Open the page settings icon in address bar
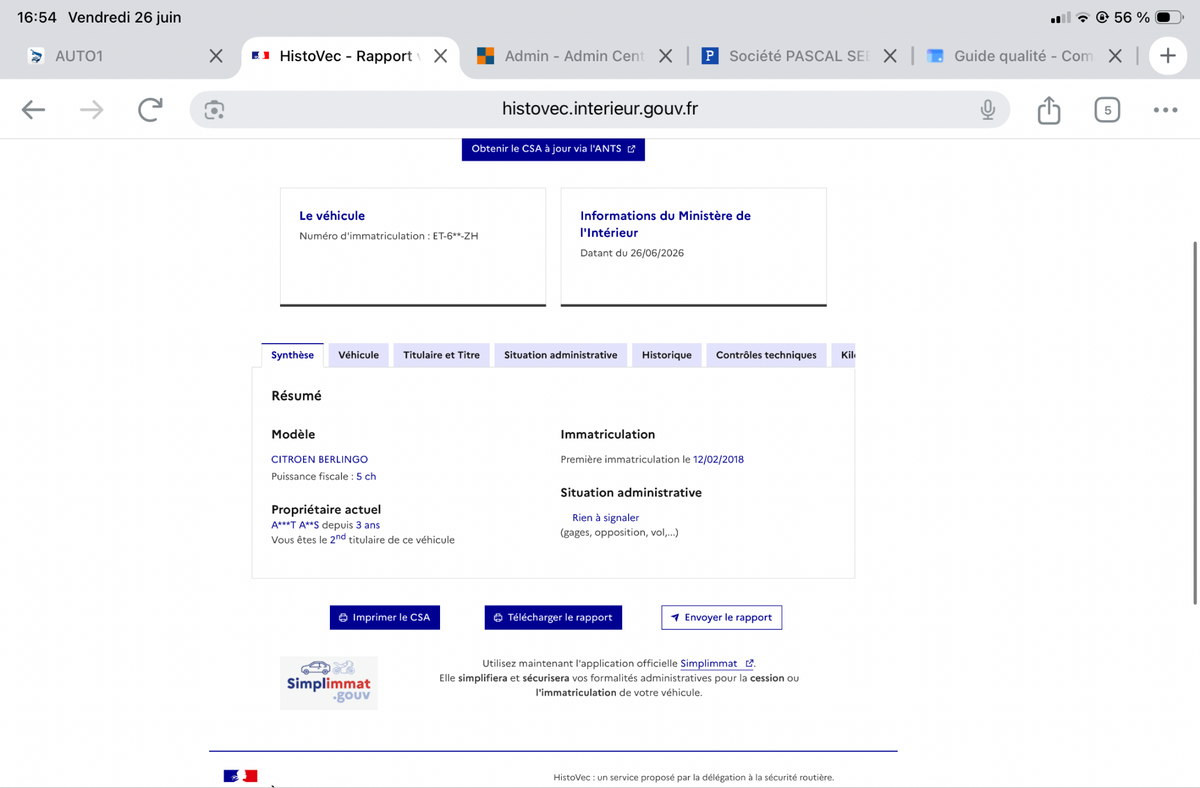 pyautogui.click(x=213, y=110)
